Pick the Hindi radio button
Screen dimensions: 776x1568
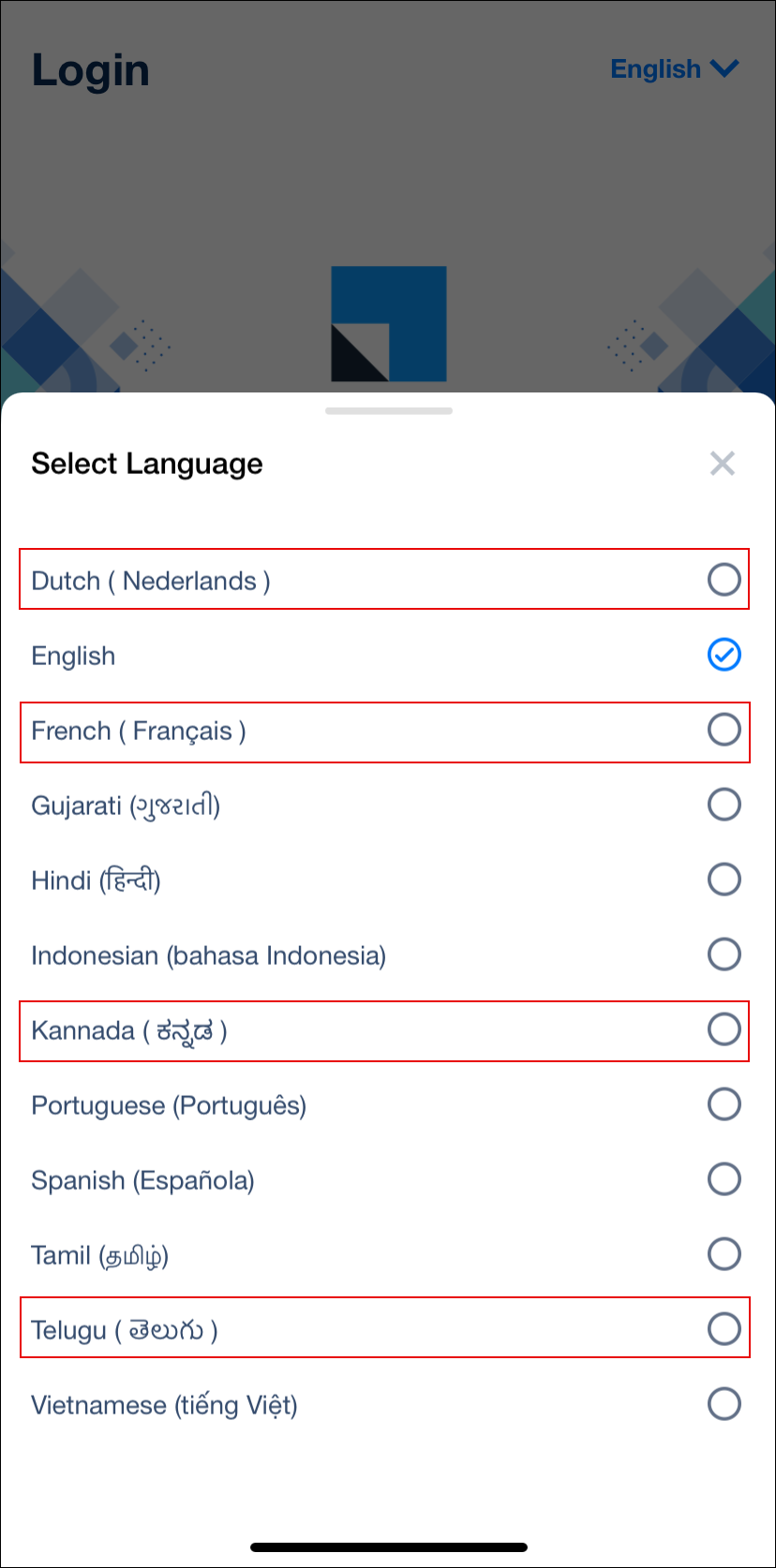724,880
